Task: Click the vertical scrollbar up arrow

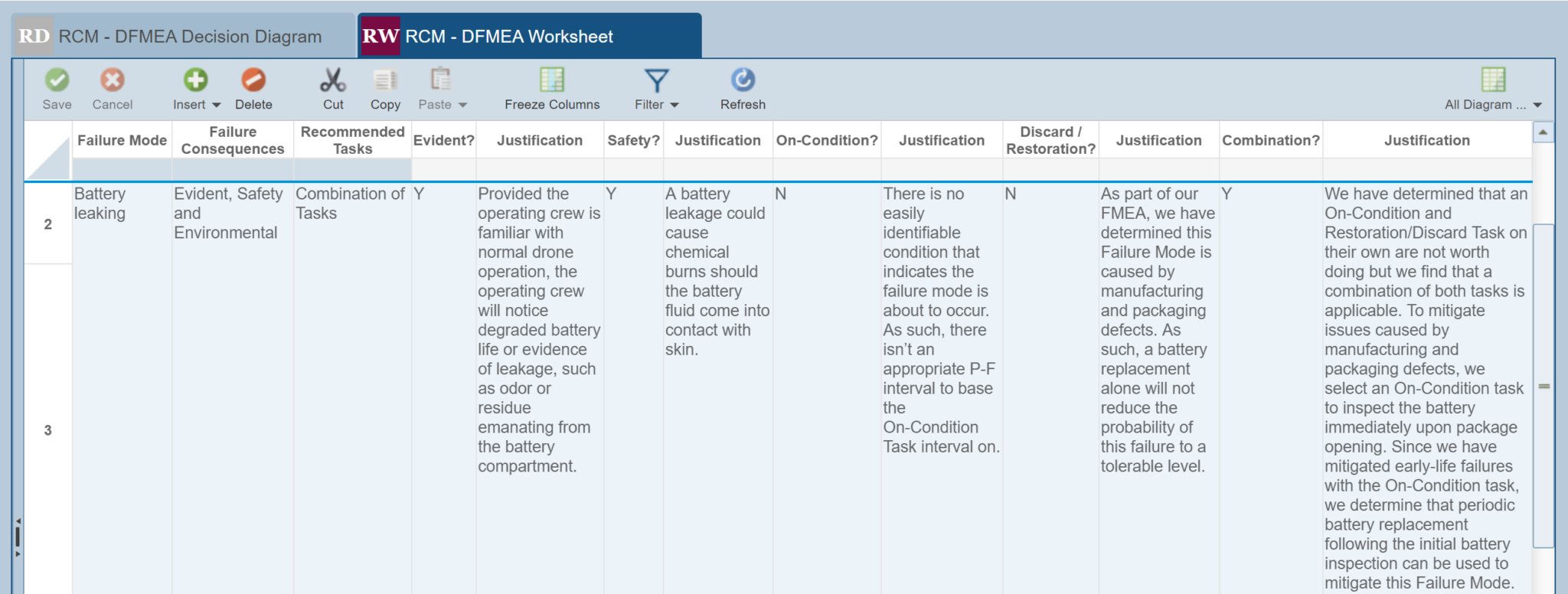Action: click(x=1543, y=132)
